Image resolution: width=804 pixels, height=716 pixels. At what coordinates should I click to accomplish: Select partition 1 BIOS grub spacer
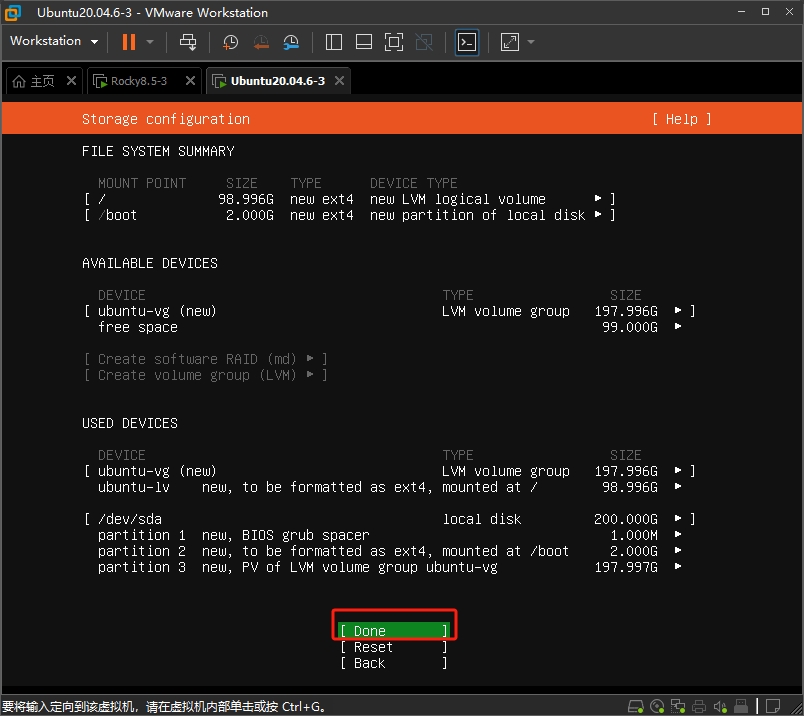coord(390,535)
